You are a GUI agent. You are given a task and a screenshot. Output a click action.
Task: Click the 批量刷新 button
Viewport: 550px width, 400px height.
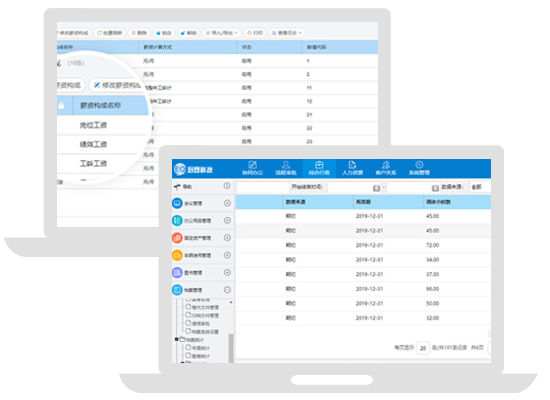[109, 33]
